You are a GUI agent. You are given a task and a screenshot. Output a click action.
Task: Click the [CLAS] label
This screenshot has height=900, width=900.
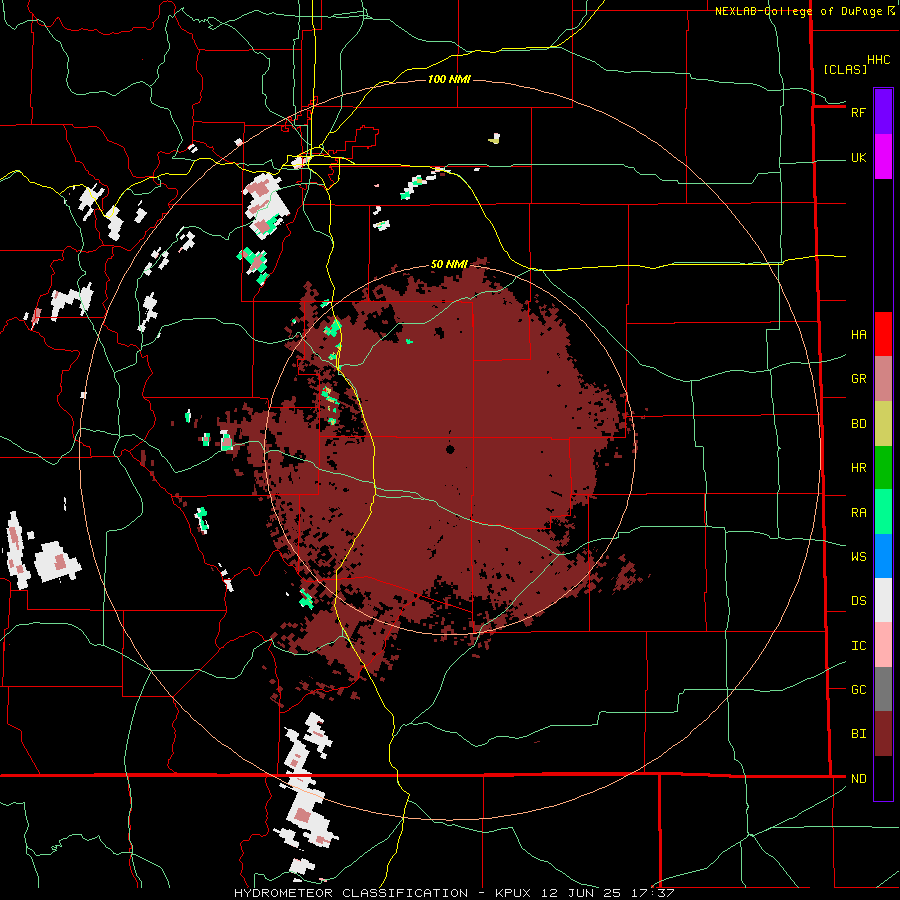coord(845,69)
